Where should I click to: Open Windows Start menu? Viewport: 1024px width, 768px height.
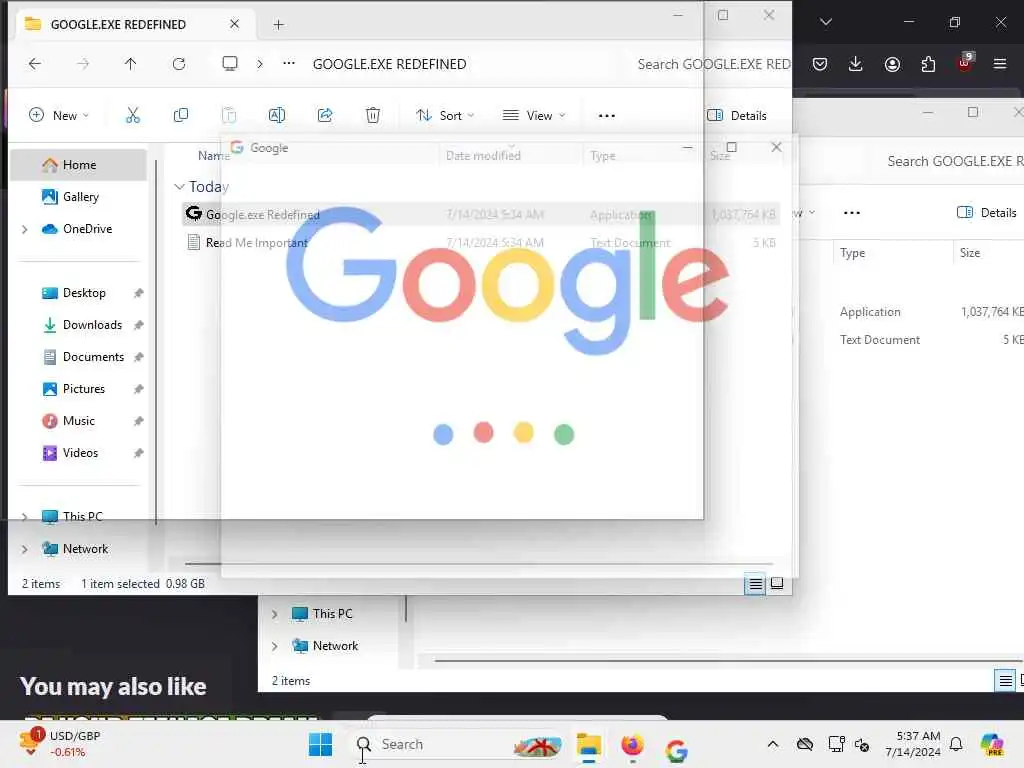[x=320, y=744]
